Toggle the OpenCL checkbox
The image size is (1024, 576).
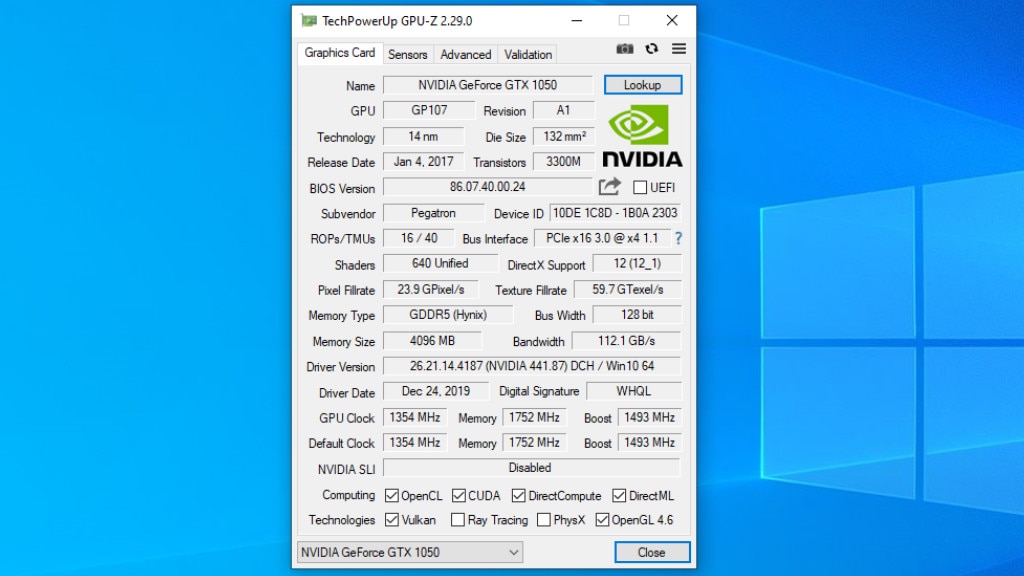(x=392, y=496)
